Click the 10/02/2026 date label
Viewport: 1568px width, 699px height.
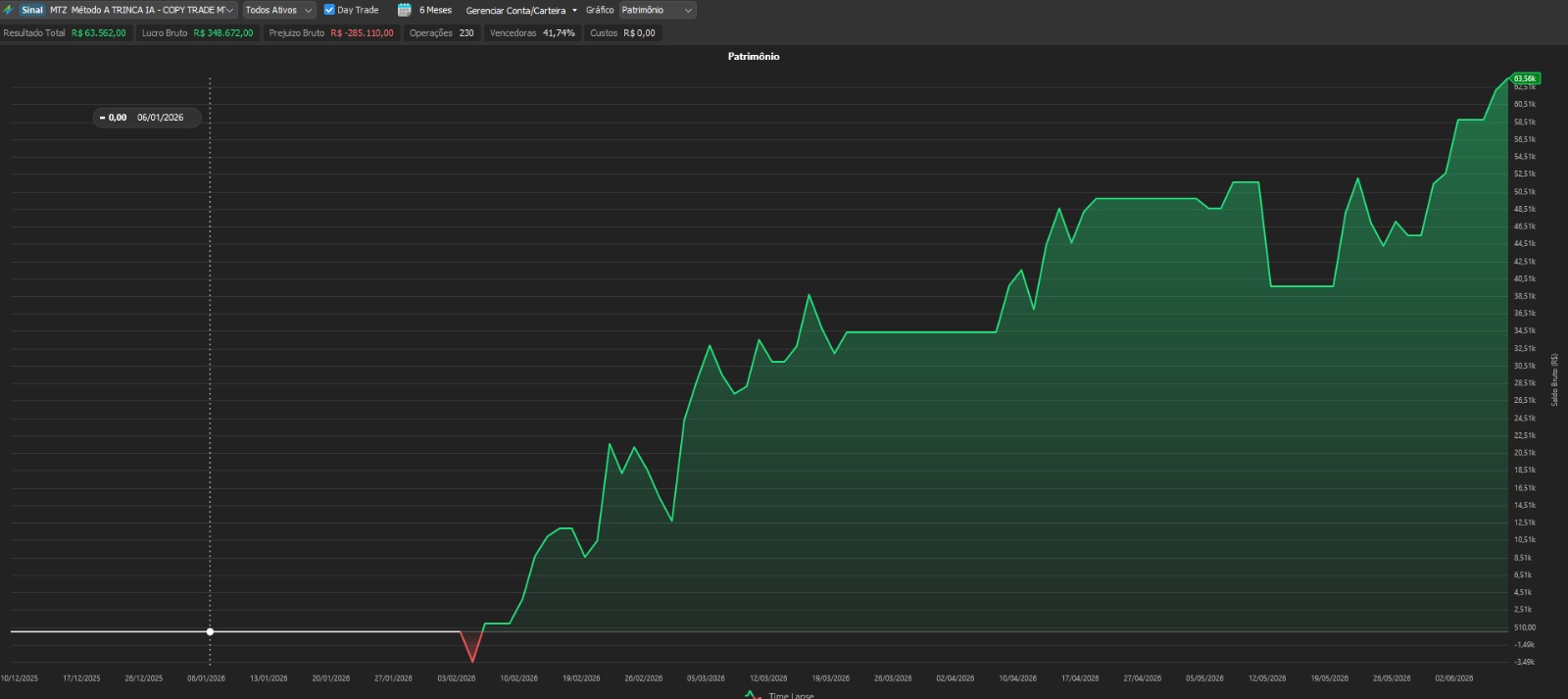(518, 678)
